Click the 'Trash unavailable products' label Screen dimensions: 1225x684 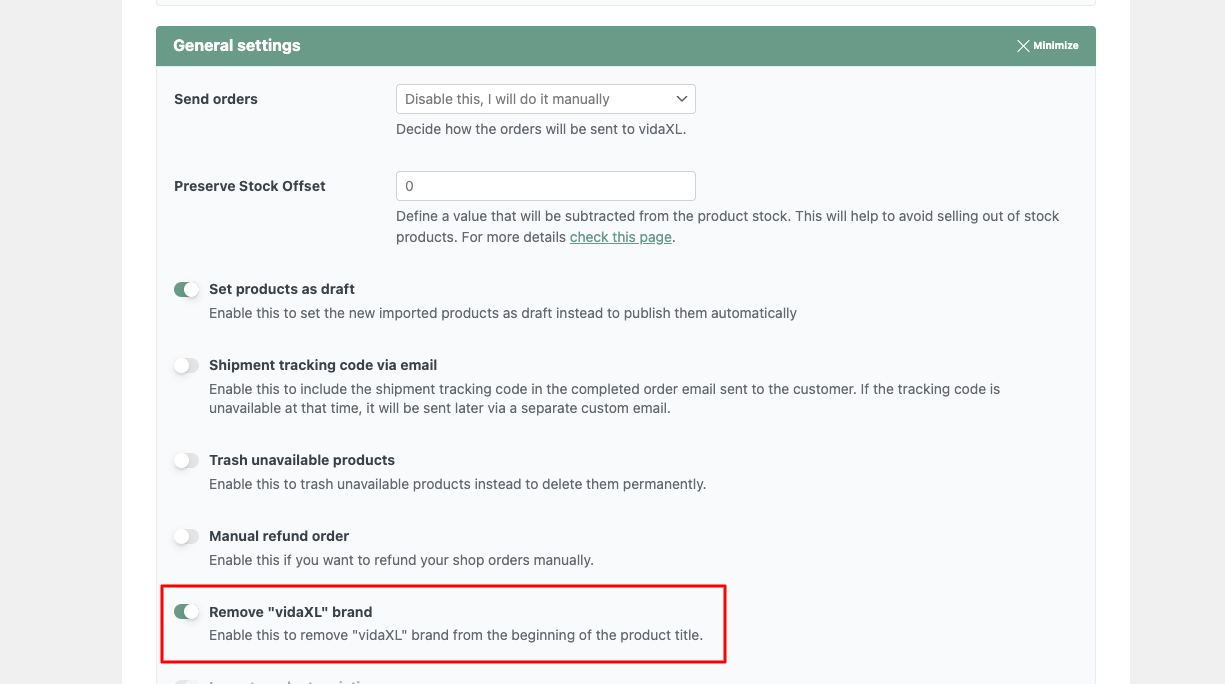click(302, 460)
